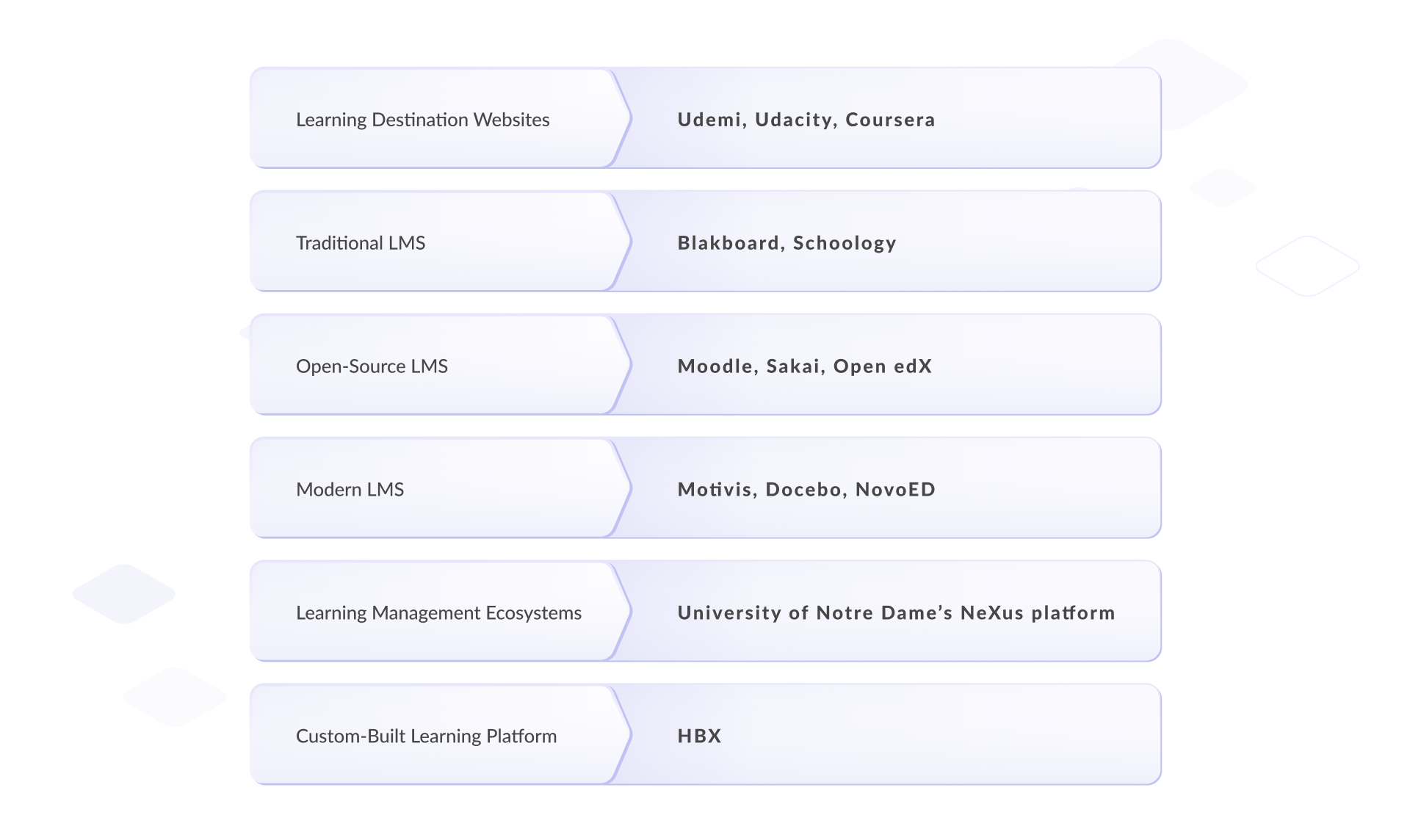Screen dimensions: 1410x840
Task: Click the Udemi, Udacity, Coursera text
Action: [806, 120]
